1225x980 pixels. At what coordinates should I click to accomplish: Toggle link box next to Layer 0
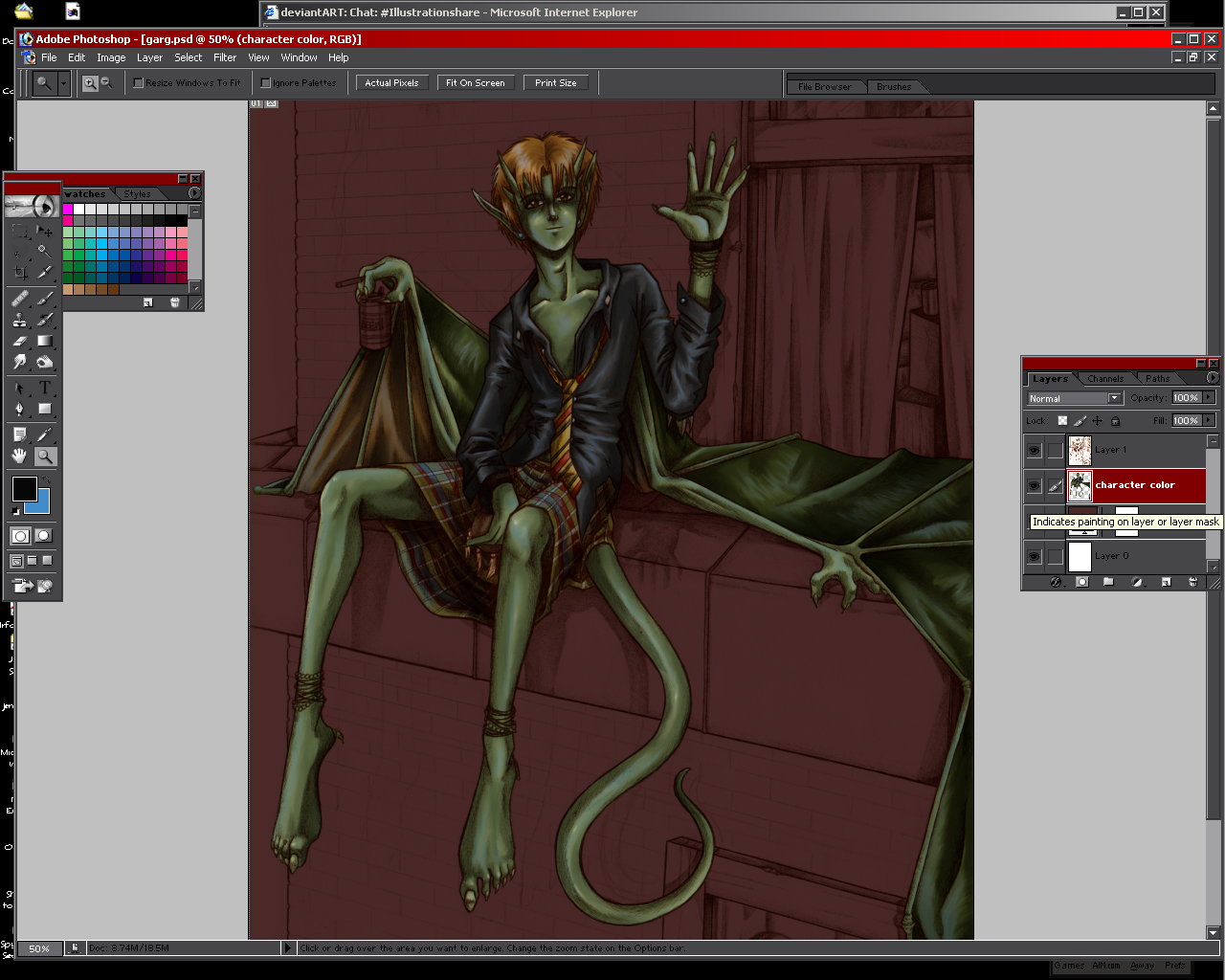(x=1055, y=556)
